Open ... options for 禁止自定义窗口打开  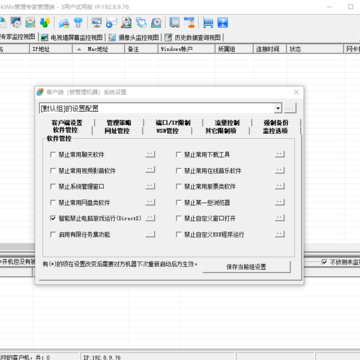point(280,218)
